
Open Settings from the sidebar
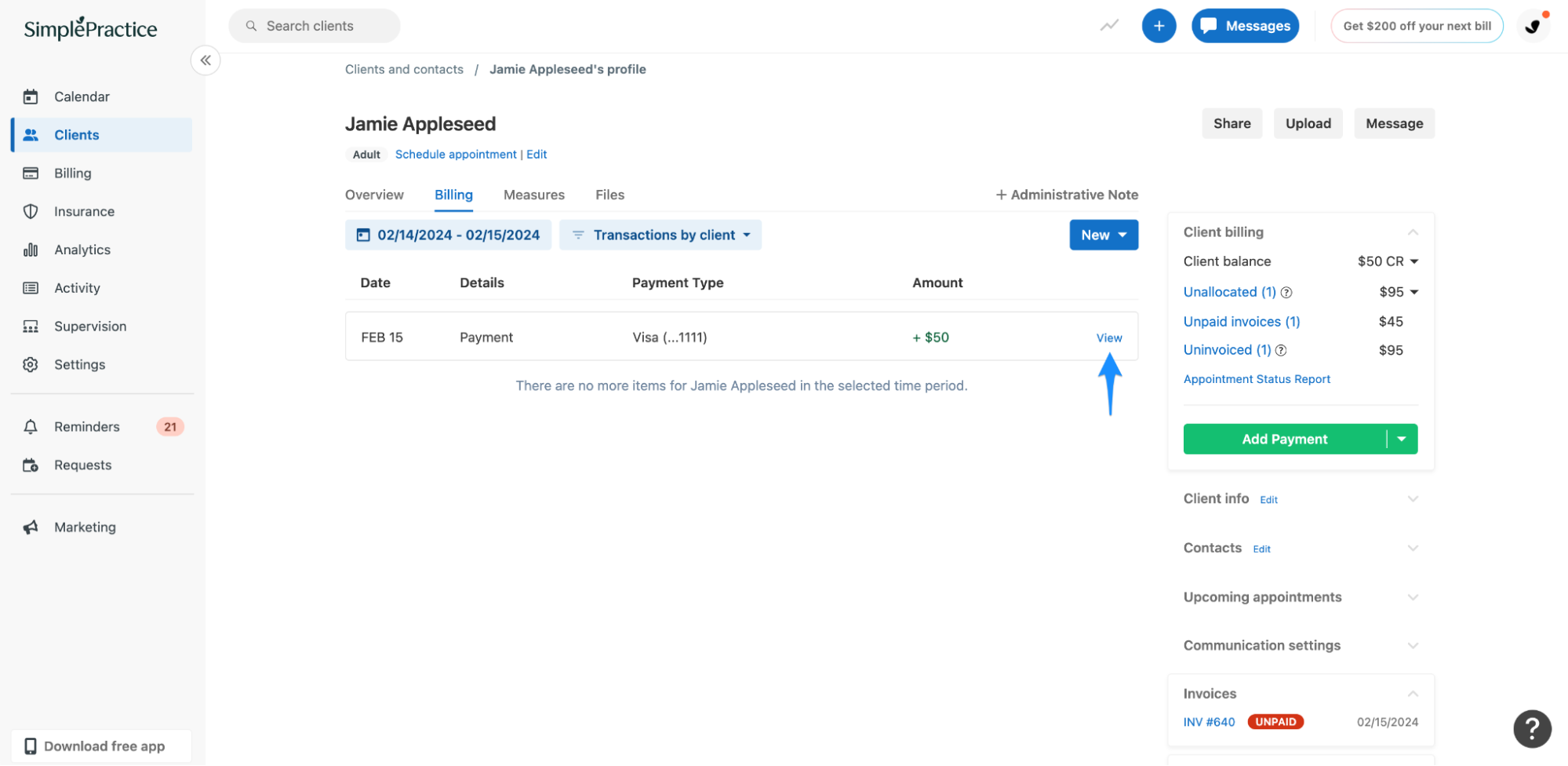point(79,364)
